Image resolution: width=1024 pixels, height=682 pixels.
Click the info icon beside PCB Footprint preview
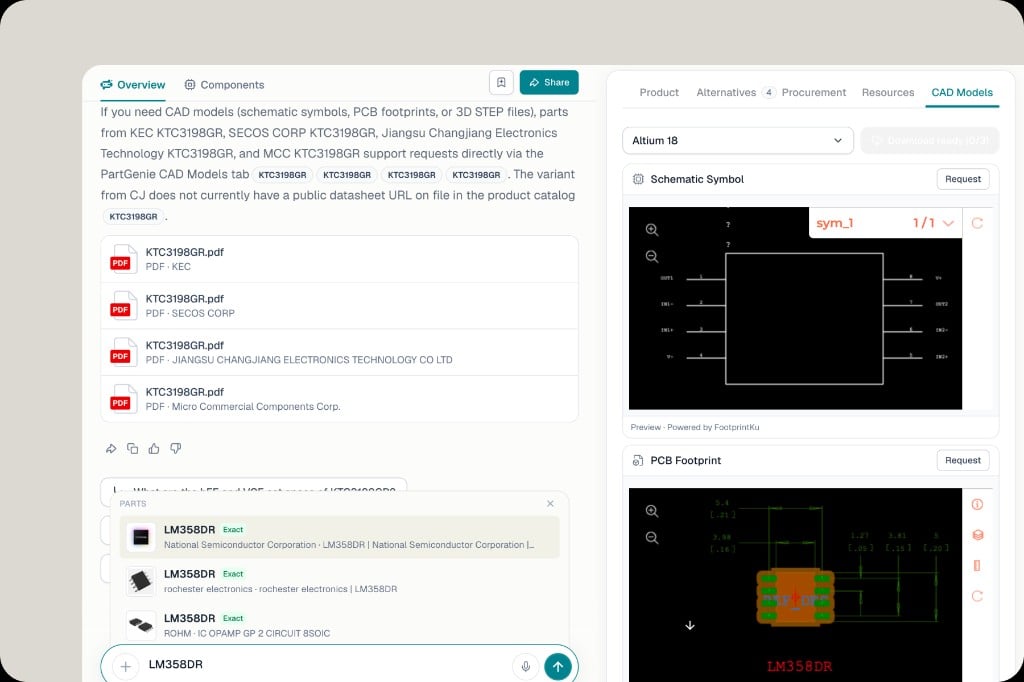[977, 504]
